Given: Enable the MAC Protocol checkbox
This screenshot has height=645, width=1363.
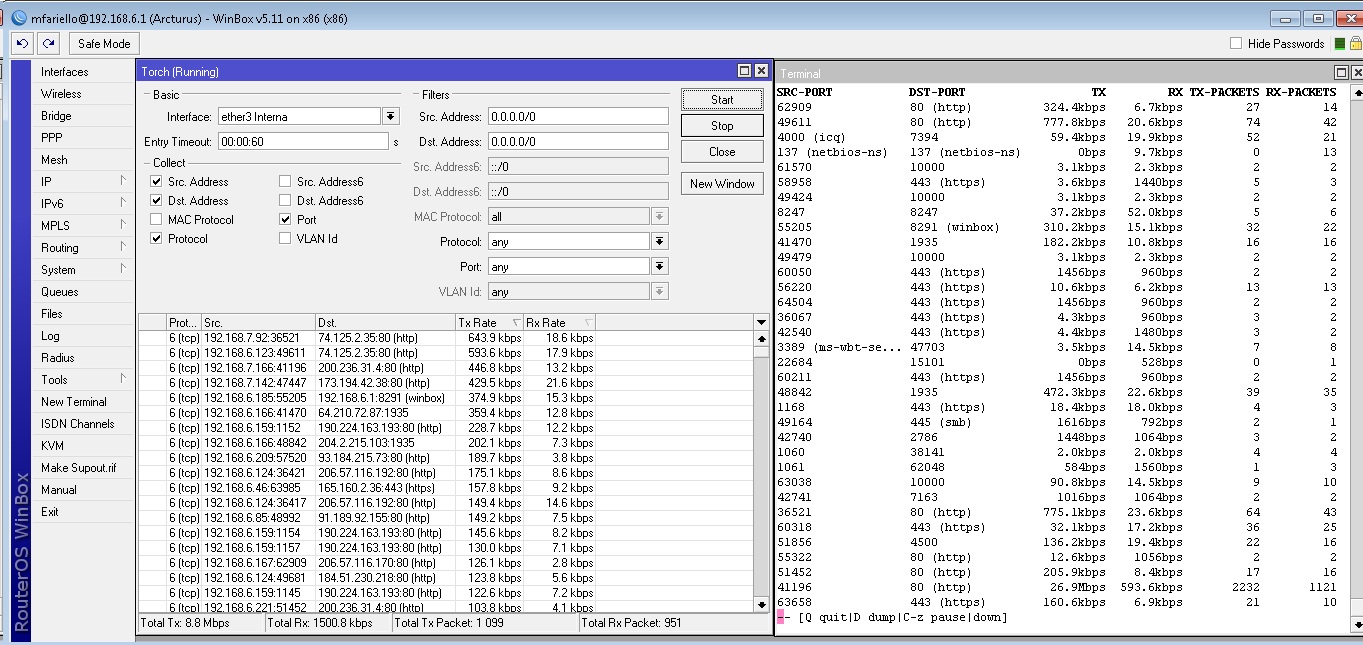Looking at the screenshot, I should (156, 220).
